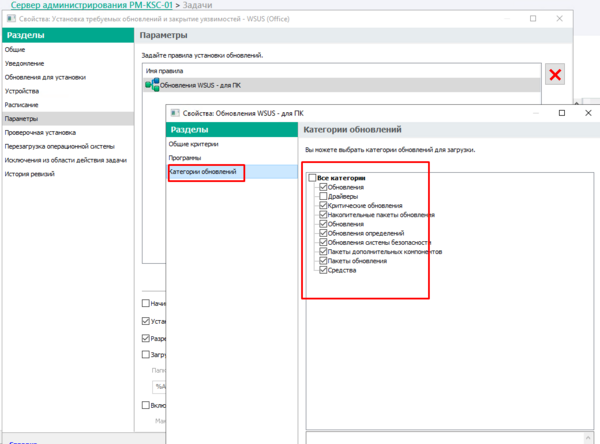The height and width of the screenshot is (444, 600).
Task: Close the WSUS (Office) task properties window
Action: point(559,18)
